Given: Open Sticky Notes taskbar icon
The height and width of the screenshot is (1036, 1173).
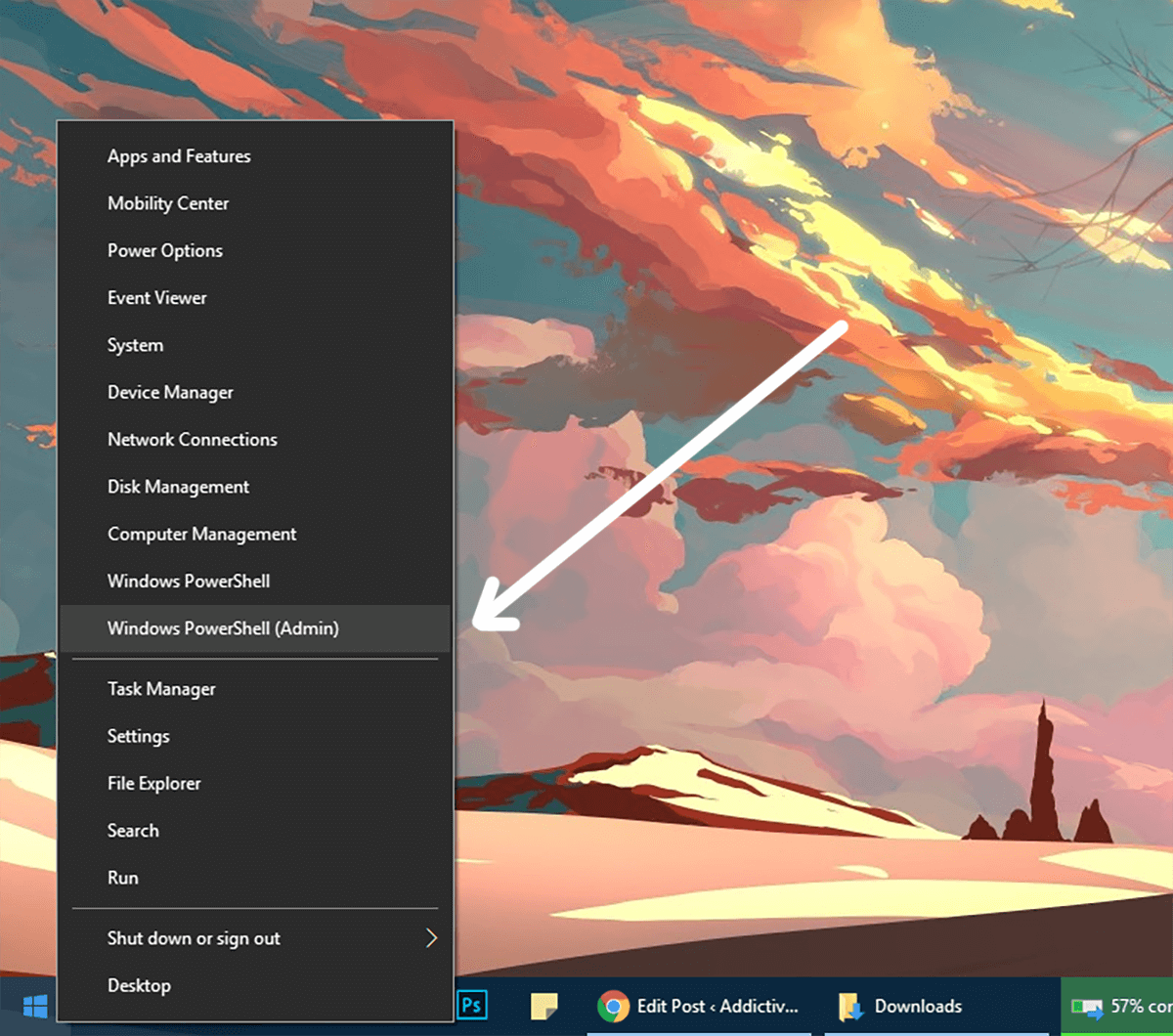Looking at the screenshot, I should point(543,1006).
